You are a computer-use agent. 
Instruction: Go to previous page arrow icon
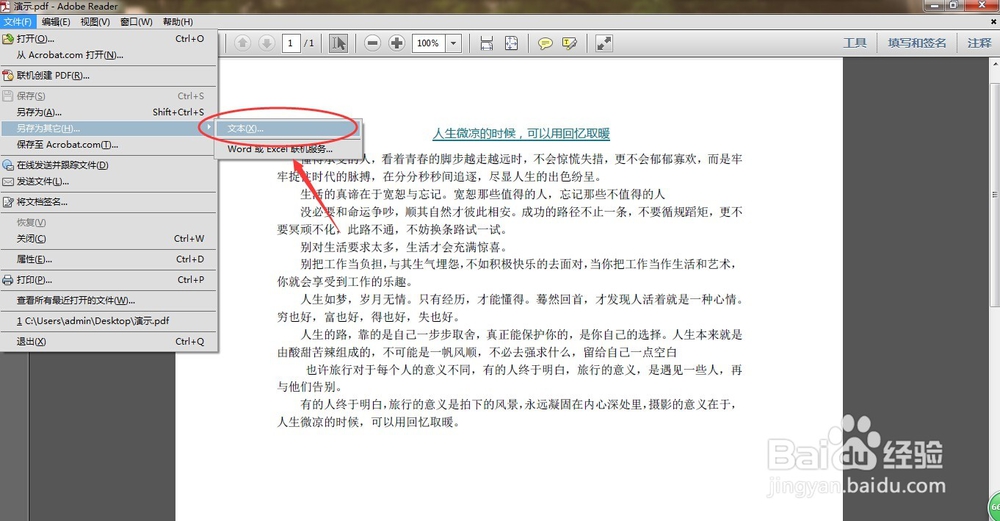[x=242, y=43]
